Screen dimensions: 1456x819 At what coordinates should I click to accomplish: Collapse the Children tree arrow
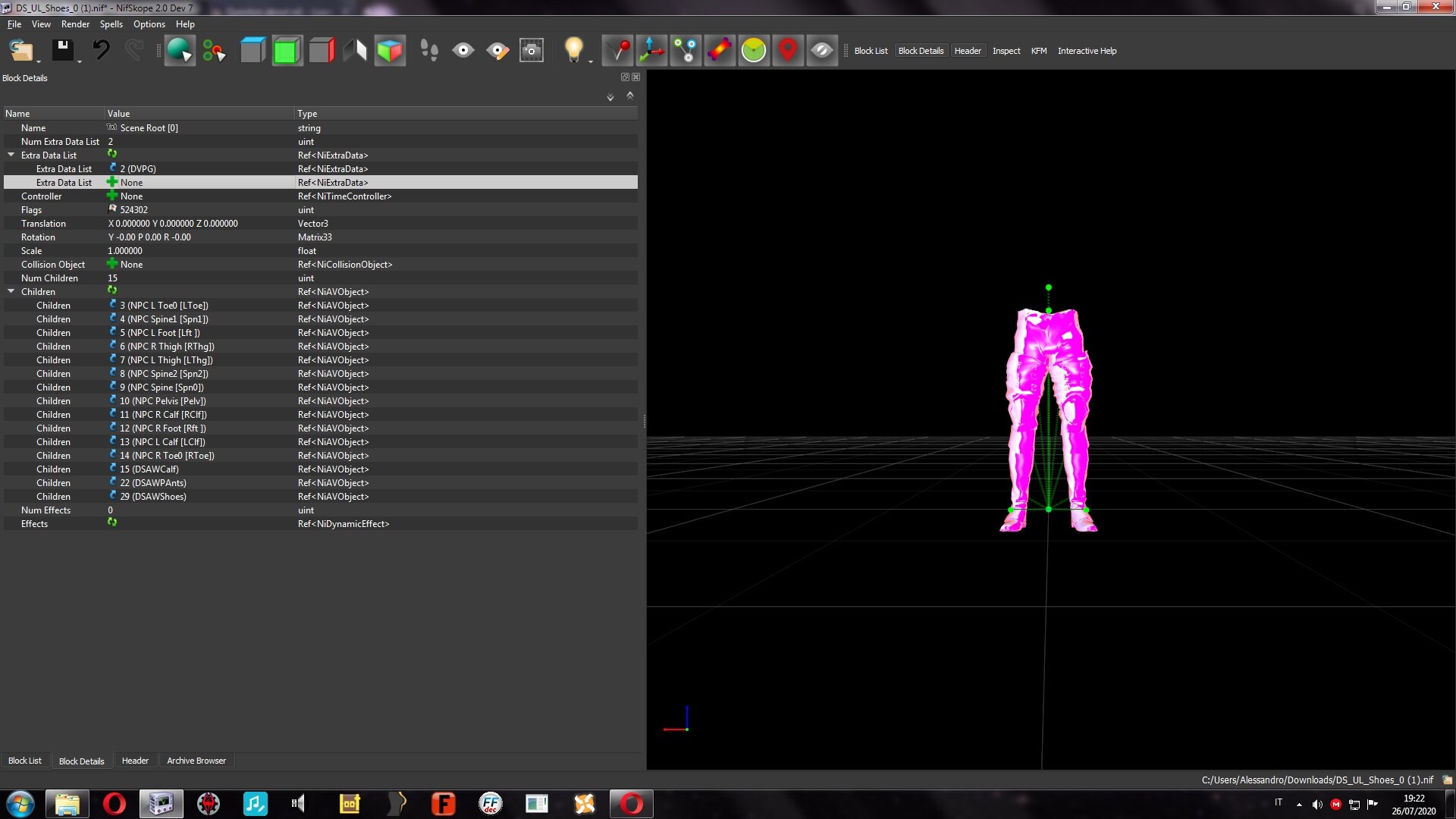(11, 291)
